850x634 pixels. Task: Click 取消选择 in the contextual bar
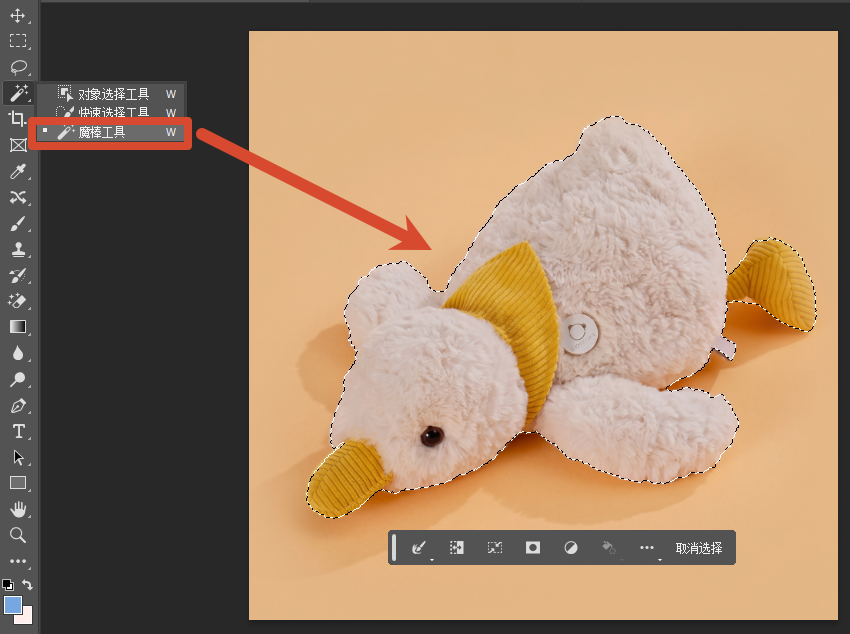(699, 548)
